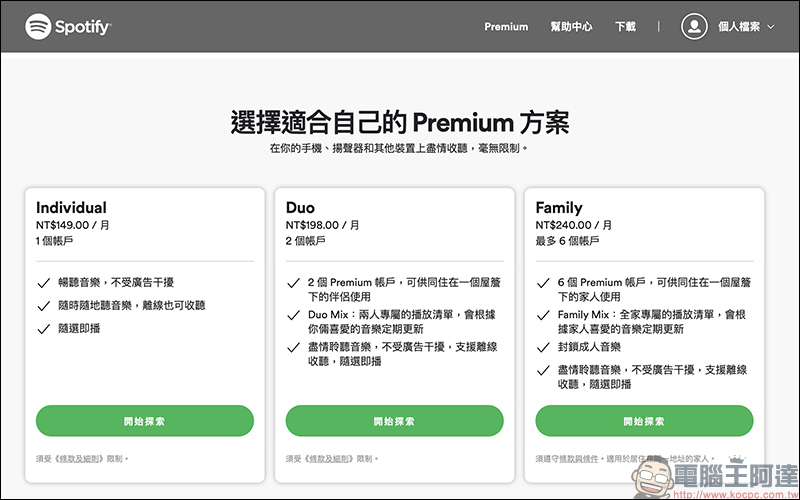Go to 幫助中心 in the header
Viewport: 800px width, 500px height.
(571, 27)
